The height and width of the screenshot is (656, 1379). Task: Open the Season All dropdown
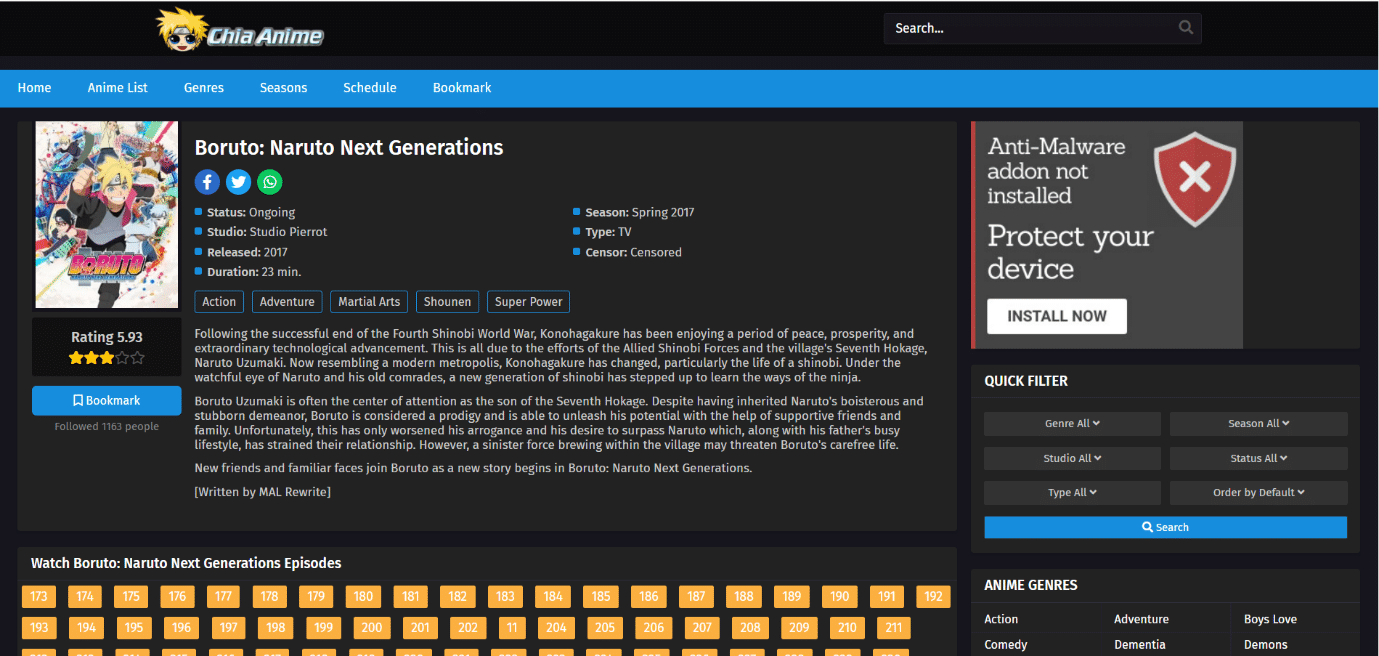coord(1258,424)
